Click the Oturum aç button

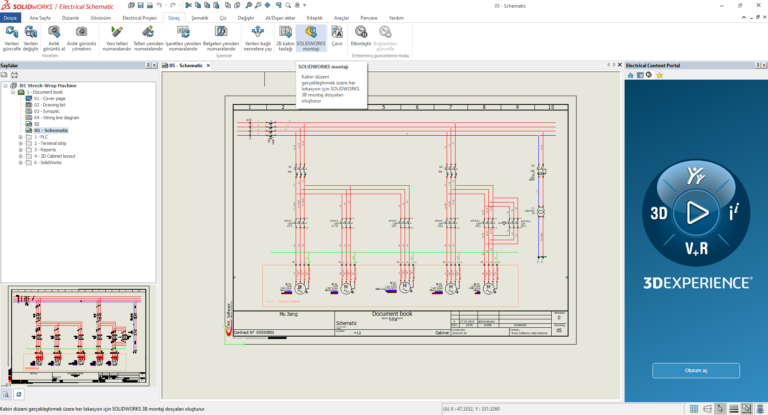696,370
